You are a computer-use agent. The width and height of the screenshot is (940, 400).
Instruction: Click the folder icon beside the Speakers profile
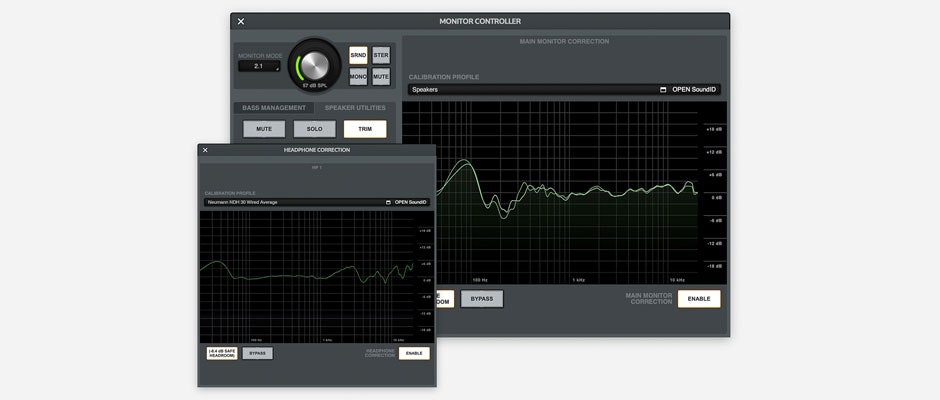[x=663, y=90]
